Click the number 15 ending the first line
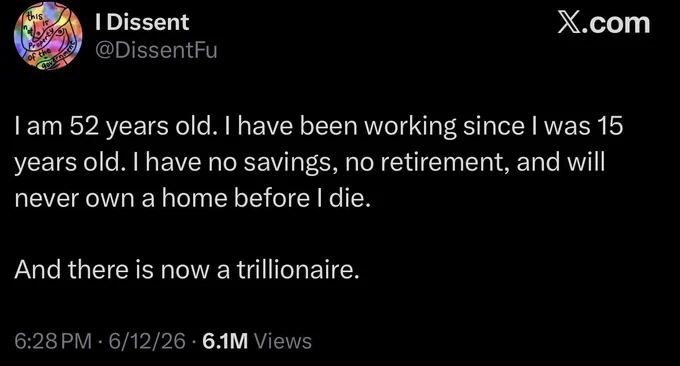The height and width of the screenshot is (366, 680). [x=610, y=126]
